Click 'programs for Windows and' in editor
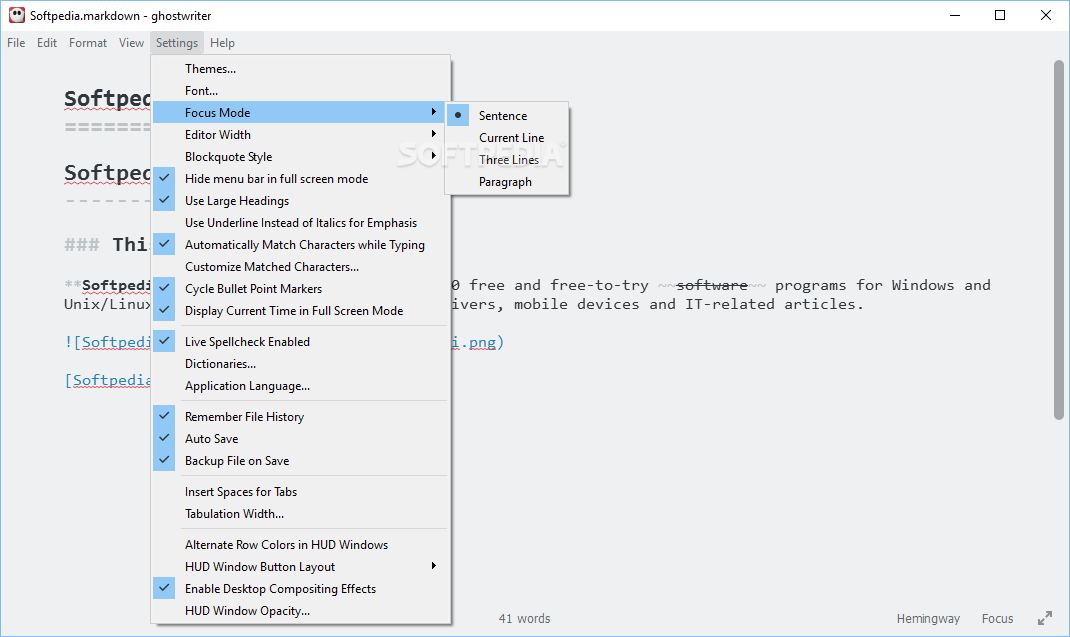 pyautogui.click(x=882, y=285)
